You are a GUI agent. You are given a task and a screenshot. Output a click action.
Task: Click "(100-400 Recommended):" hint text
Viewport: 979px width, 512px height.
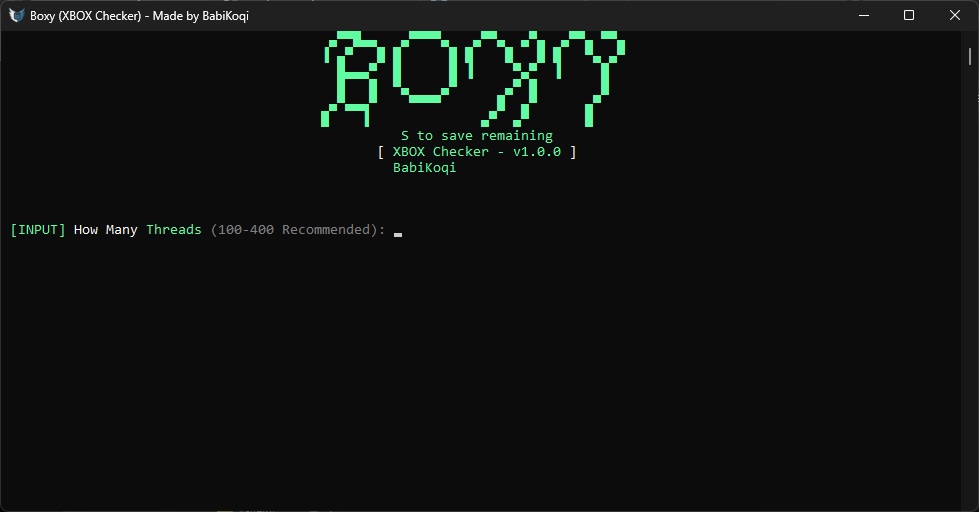click(298, 230)
